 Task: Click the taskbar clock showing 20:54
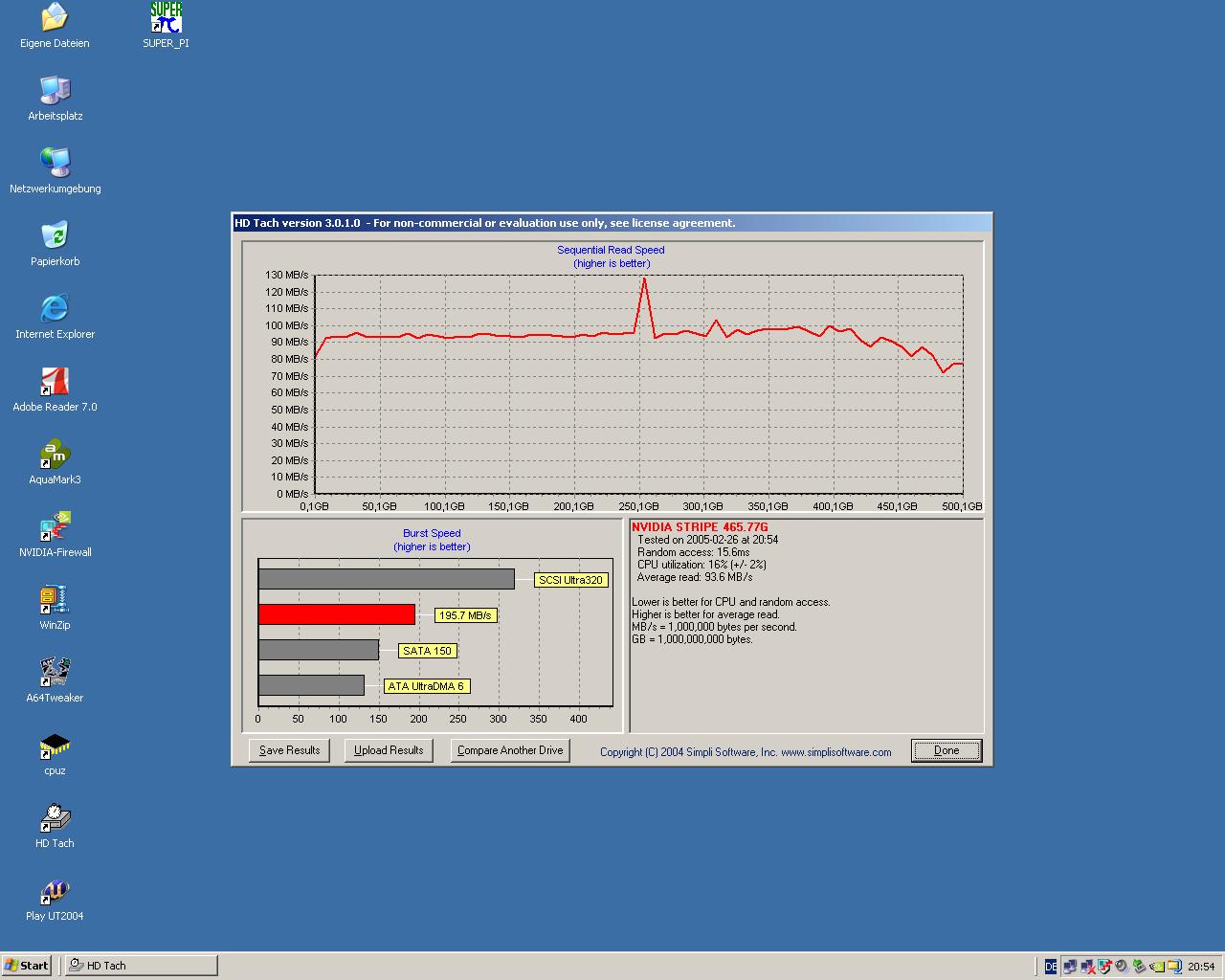click(x=1201, y=967)
